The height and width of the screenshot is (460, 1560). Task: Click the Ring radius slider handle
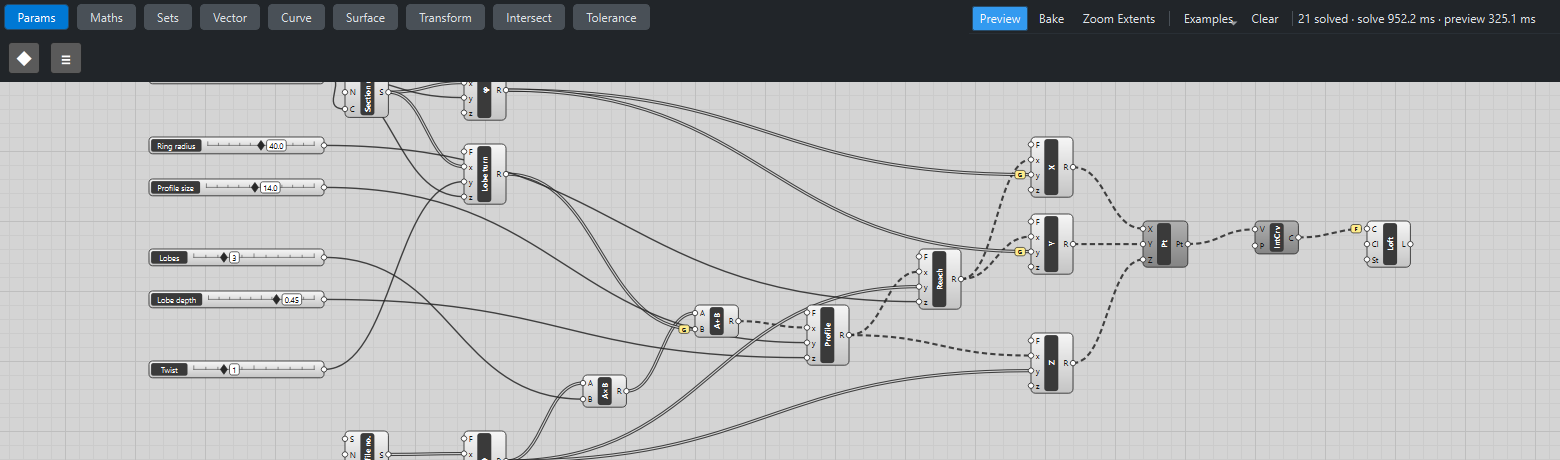(x=261, y=146)
